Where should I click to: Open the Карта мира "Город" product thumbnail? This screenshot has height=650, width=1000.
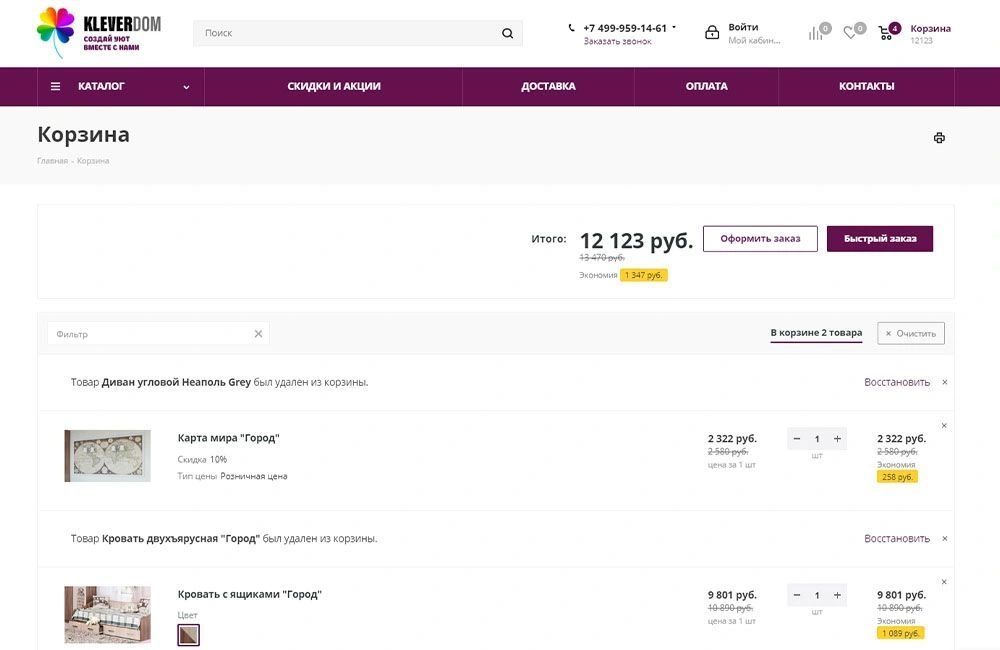108,456
